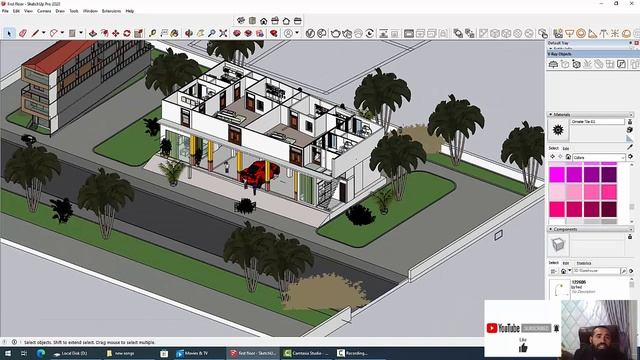The height and width of the screenshot is (360, 640).
Task: Select the arrow Select tool
Action: [x=9, y=33]
